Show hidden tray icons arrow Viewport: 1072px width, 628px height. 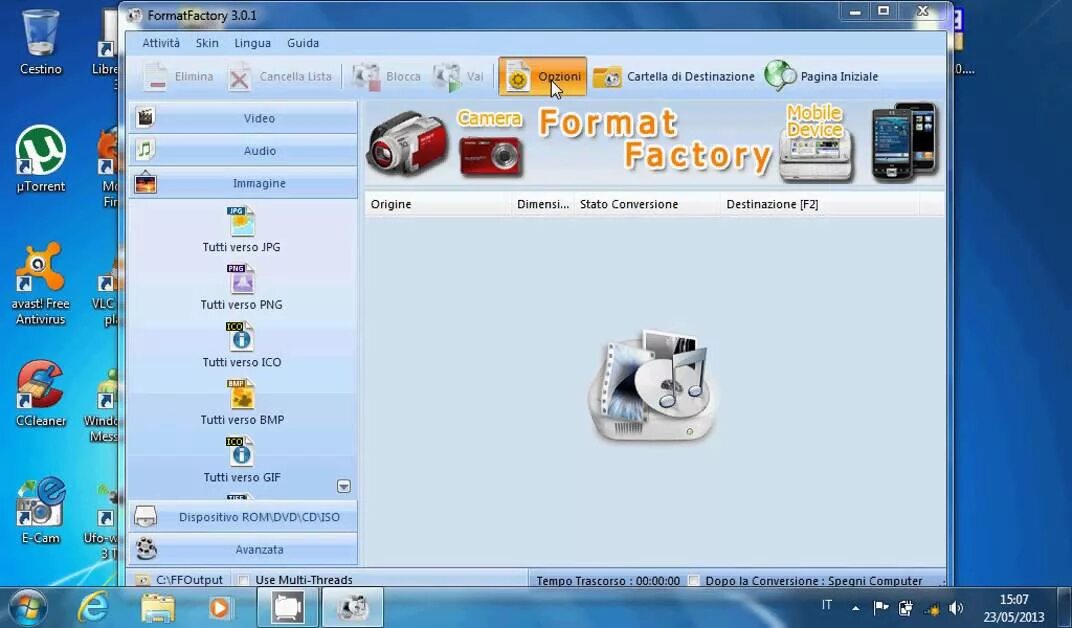tap(855, 607)
